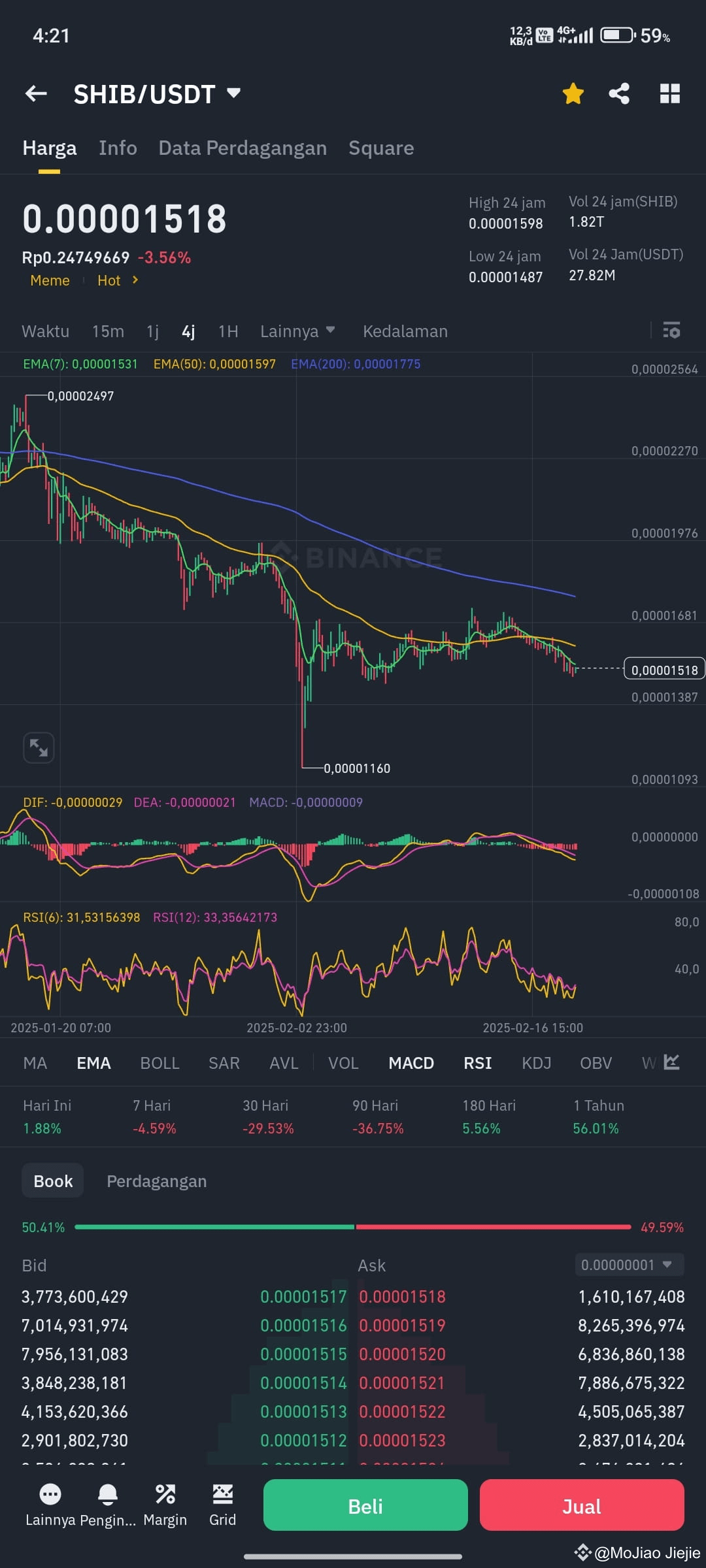Image resolution: width=706 pixels, height=1568 pixels.
Task: Toggle BOLL indicator
Action: 160,1063
